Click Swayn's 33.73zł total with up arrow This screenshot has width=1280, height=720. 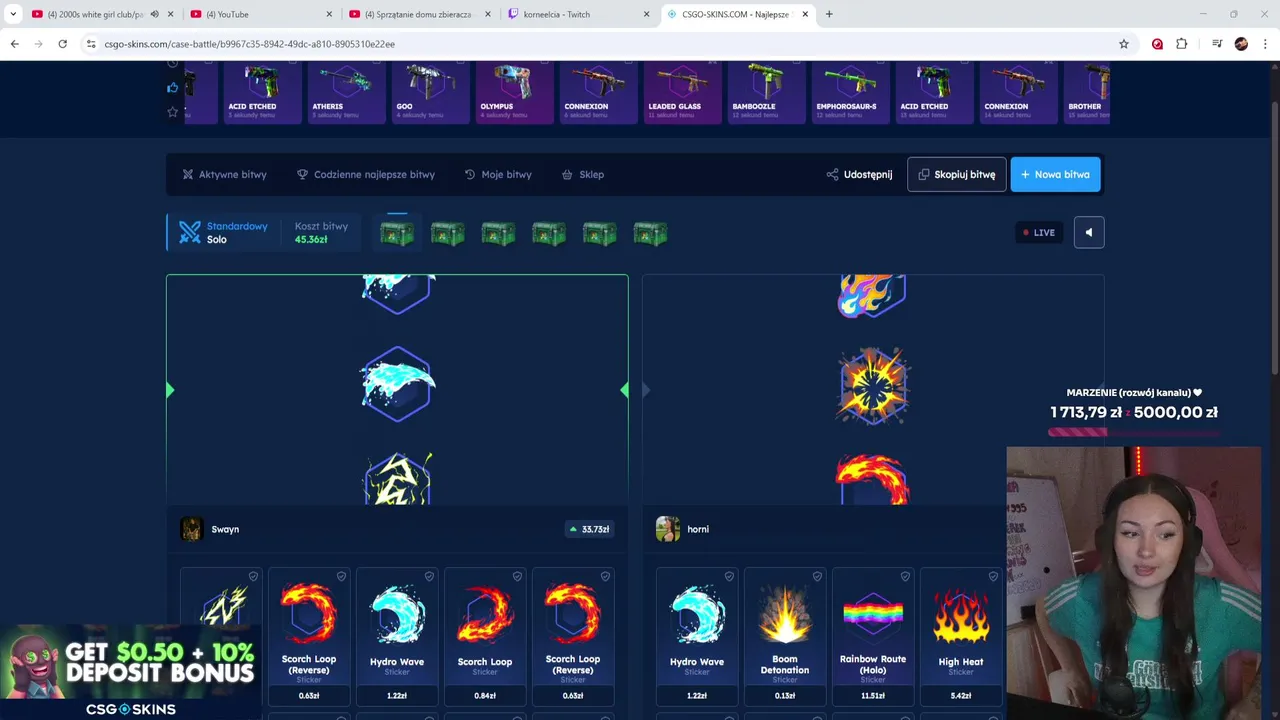click(589, 529)
